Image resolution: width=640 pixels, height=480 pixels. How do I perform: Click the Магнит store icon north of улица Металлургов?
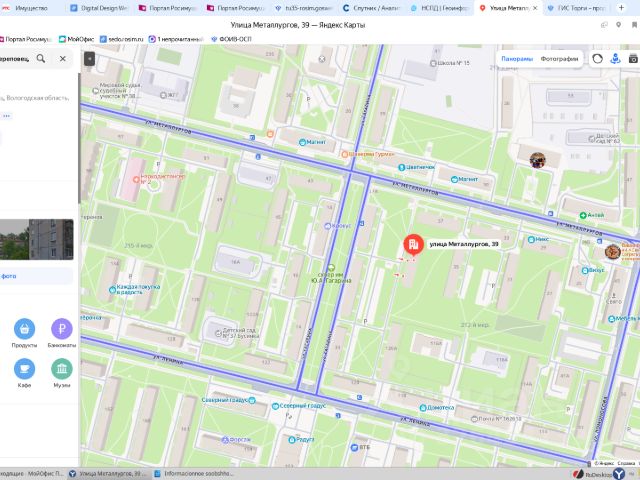[302, 142]
